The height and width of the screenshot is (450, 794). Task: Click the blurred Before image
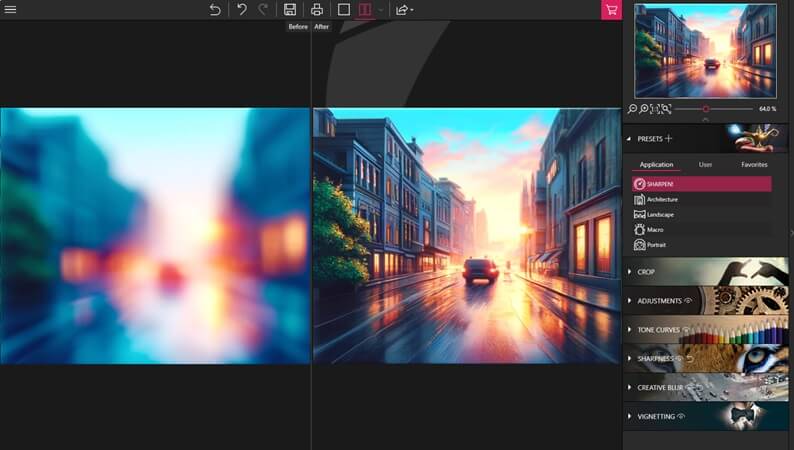click(x=155, y=235)
